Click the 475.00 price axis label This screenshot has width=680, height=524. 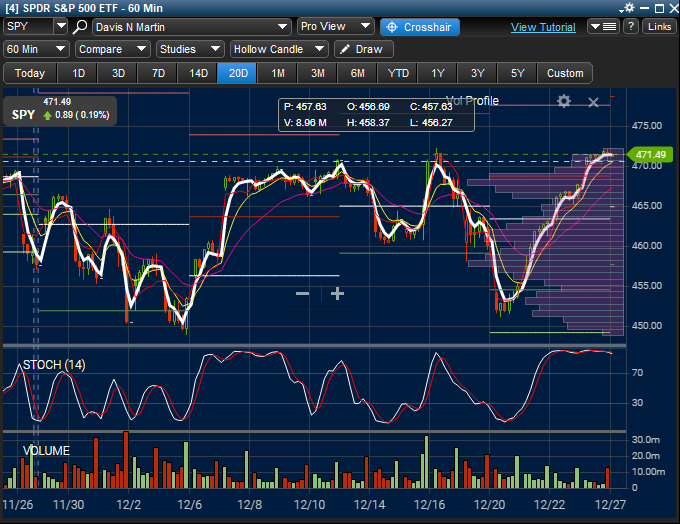pos(647,126)
